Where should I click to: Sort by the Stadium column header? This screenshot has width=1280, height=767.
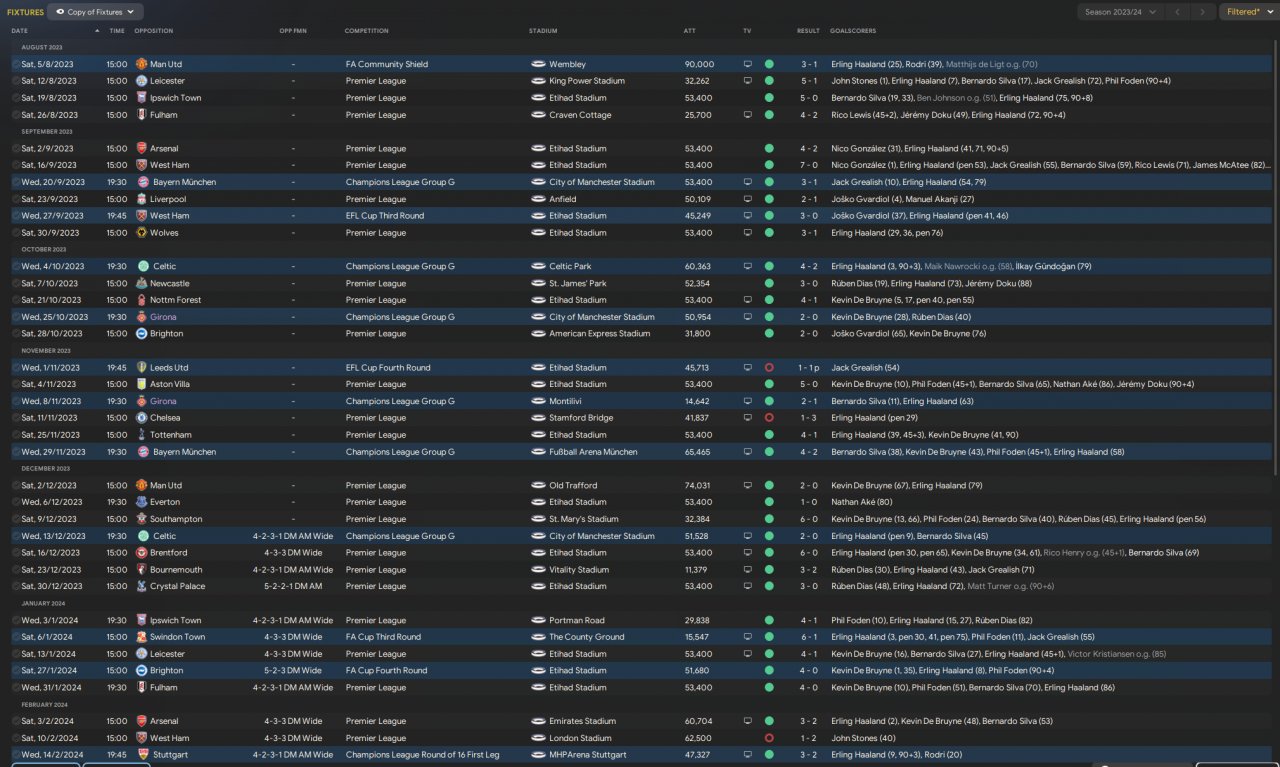(x=543, y=31)
